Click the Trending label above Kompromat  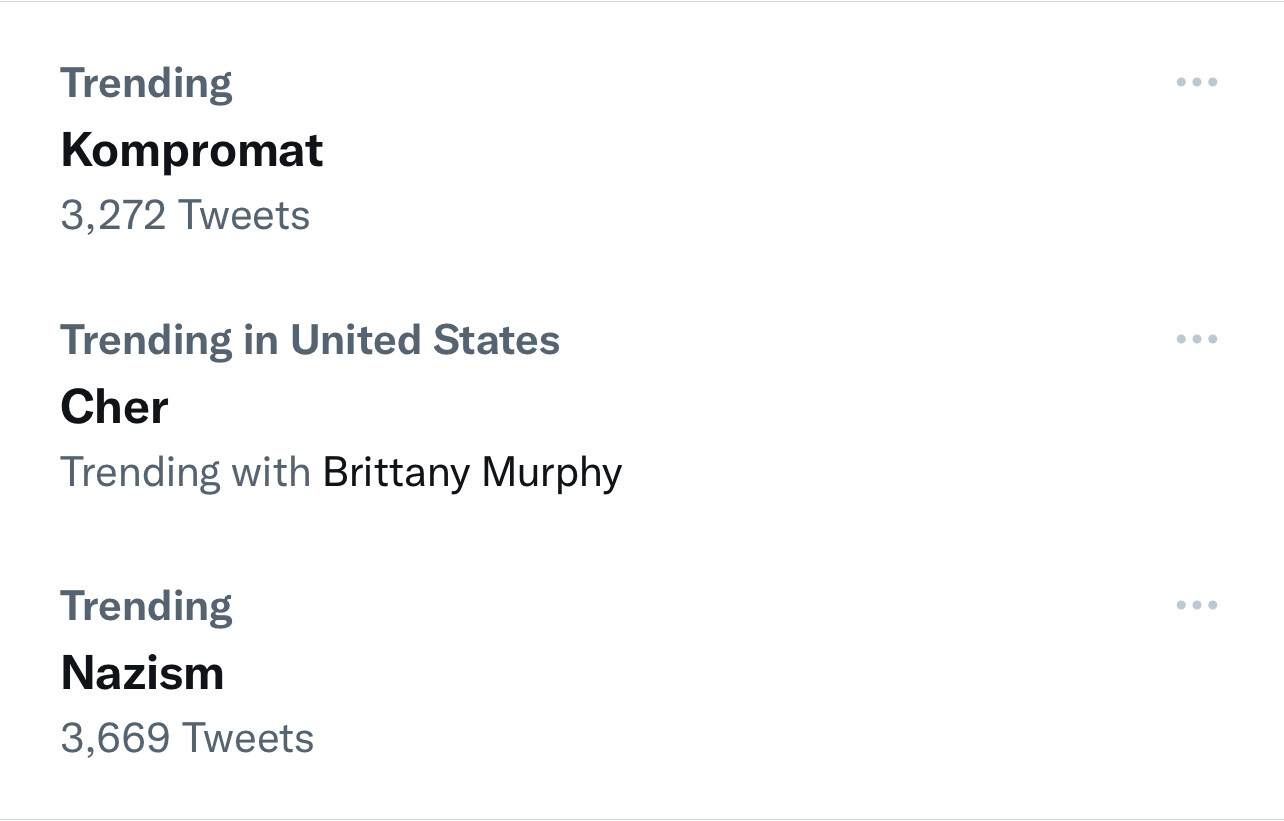[x=146, y=82]
